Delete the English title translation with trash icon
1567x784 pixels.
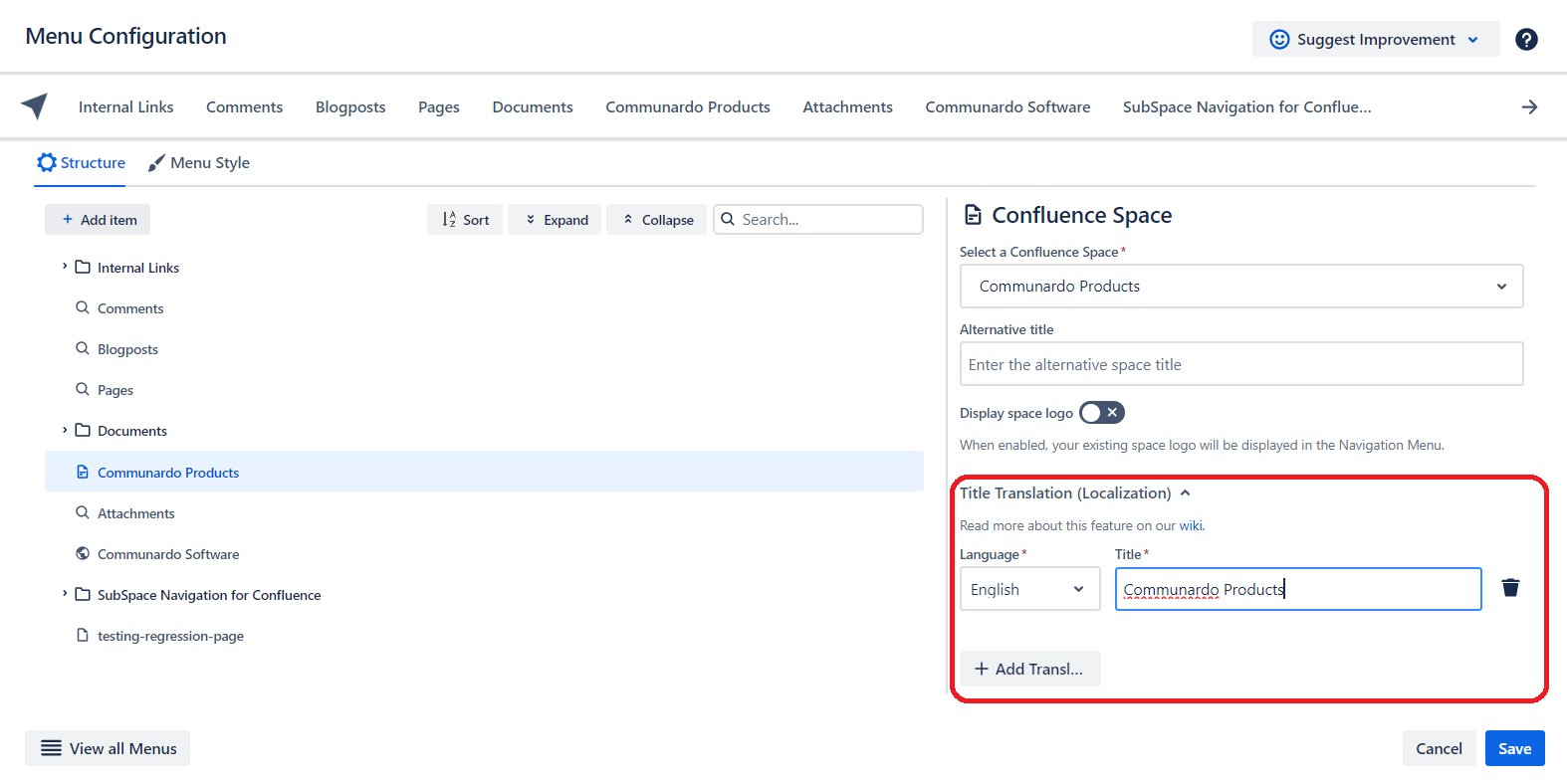click(x=1509, y=588)
